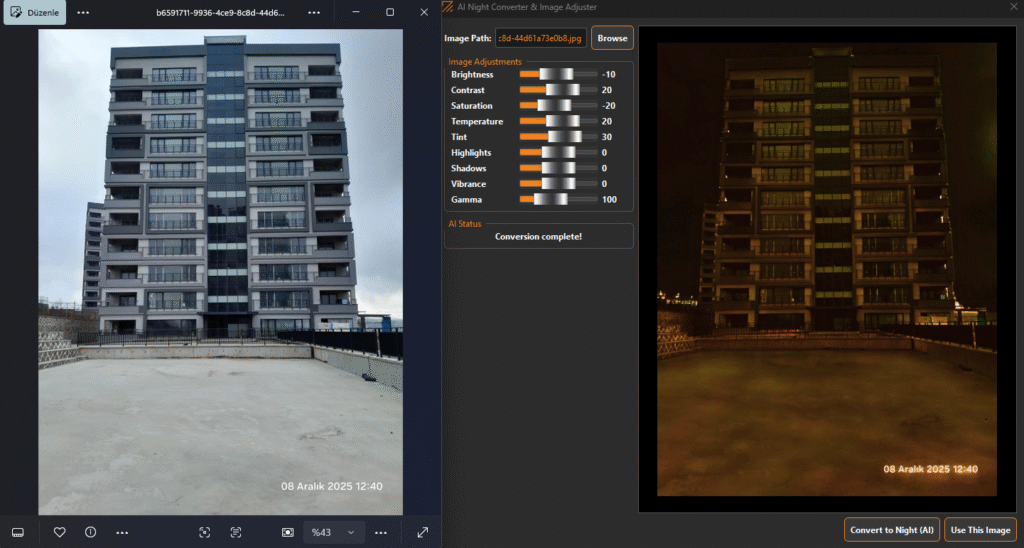Click the Brightness slider handle
The width and height of the screenshot is (1024, 548).
coord(557,74)
